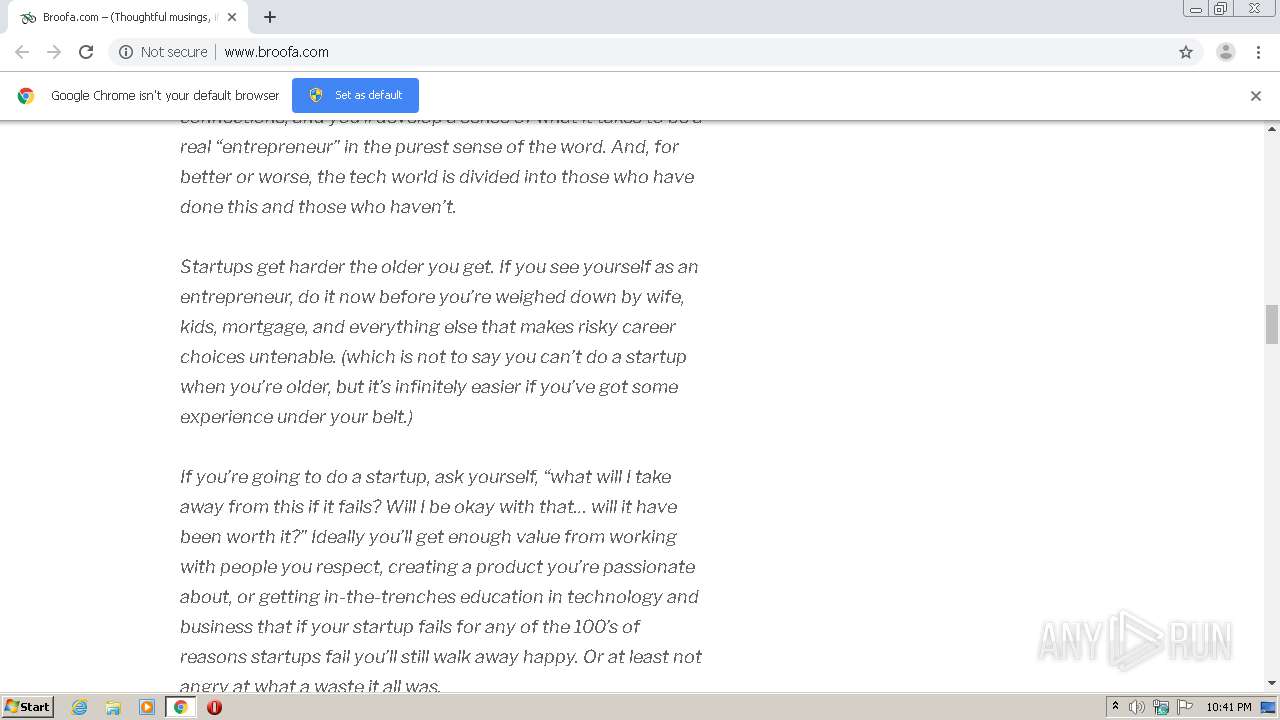Dismiss the default browser notification bar
The height and width of the screenshot is (720, 1280).
tap(1255, 96)
